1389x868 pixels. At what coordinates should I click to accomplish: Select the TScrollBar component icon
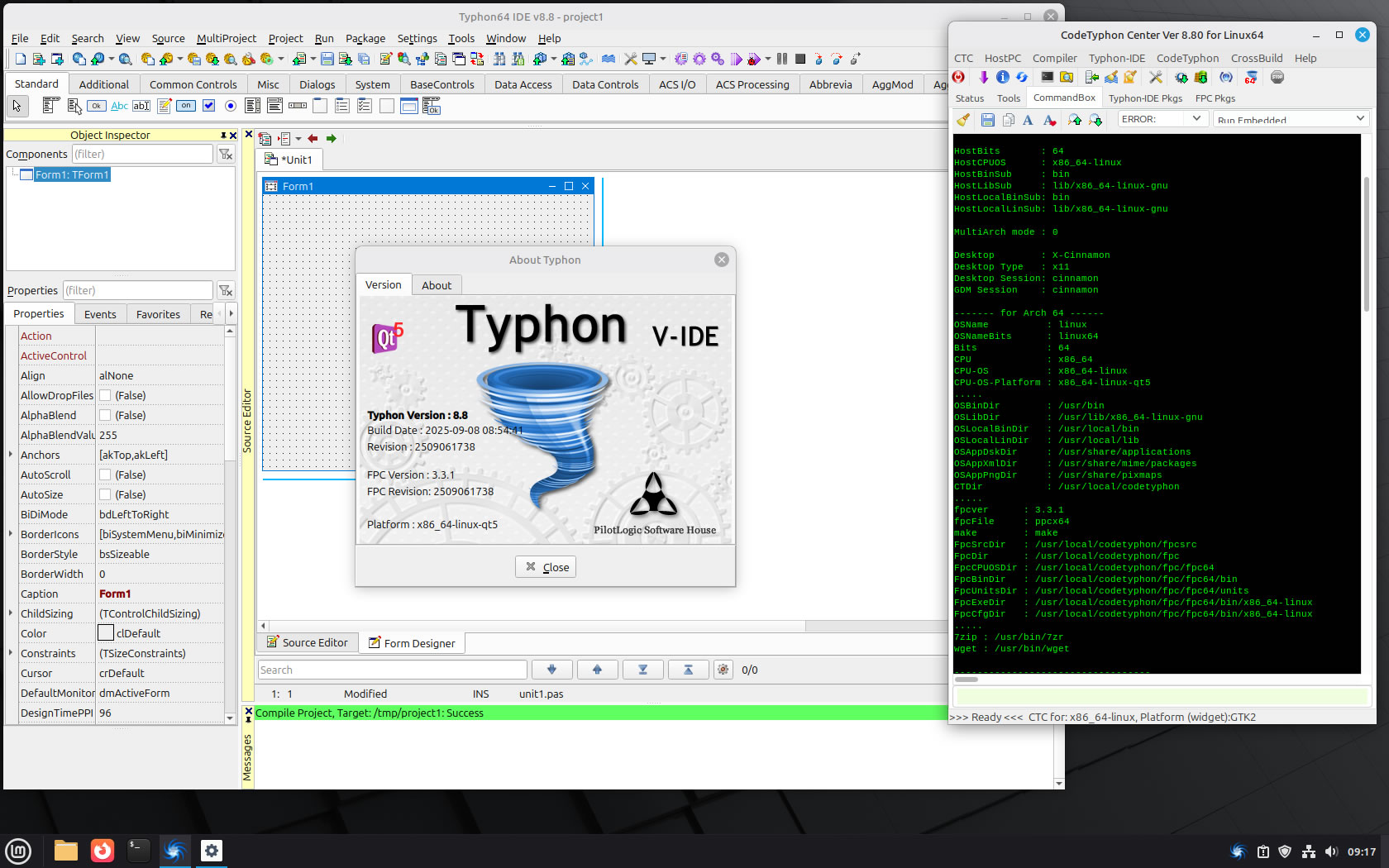click(298, 105)
